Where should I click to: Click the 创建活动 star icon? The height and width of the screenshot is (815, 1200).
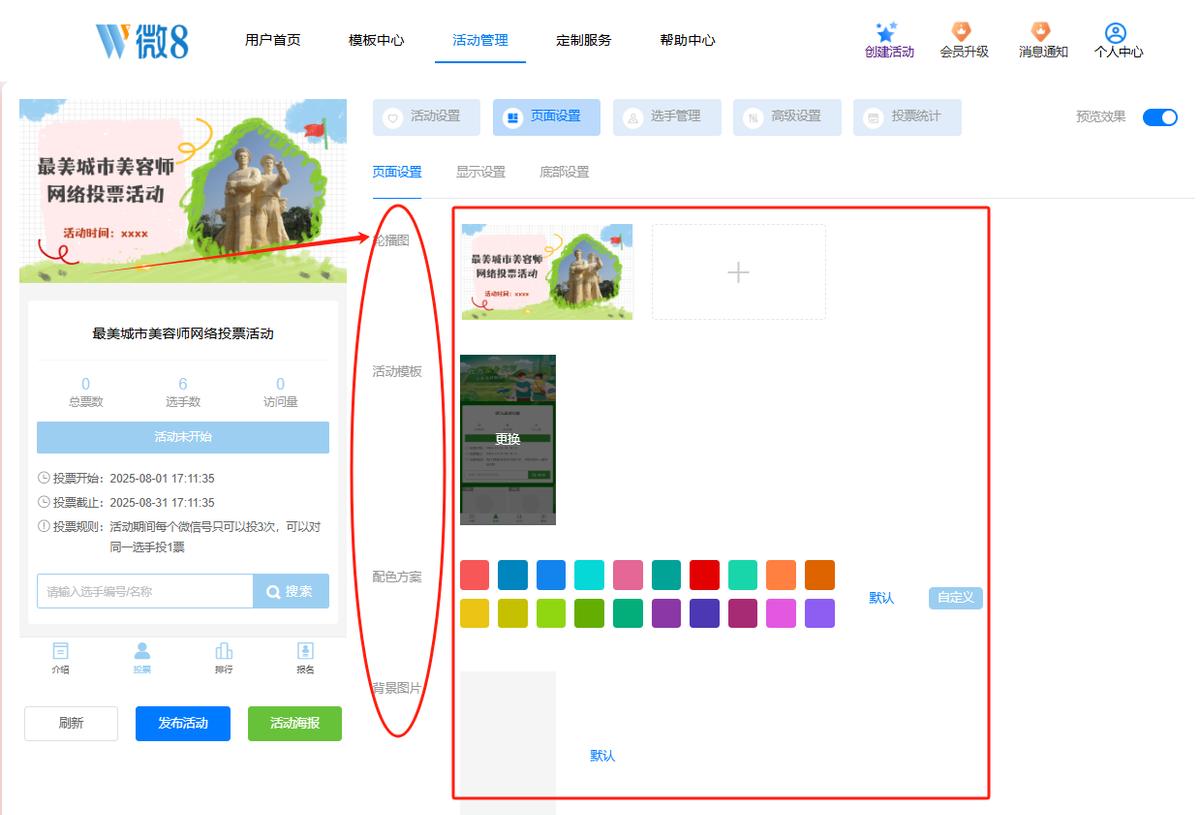coord(886,32)
